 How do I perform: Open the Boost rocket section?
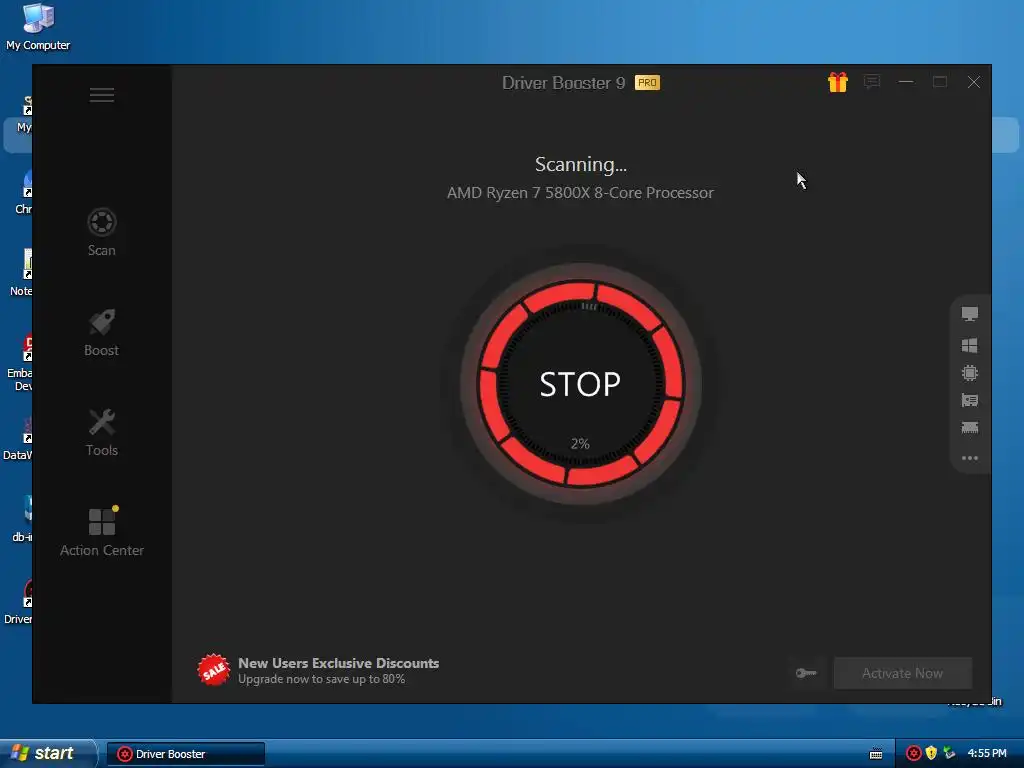tap(102, 333)
